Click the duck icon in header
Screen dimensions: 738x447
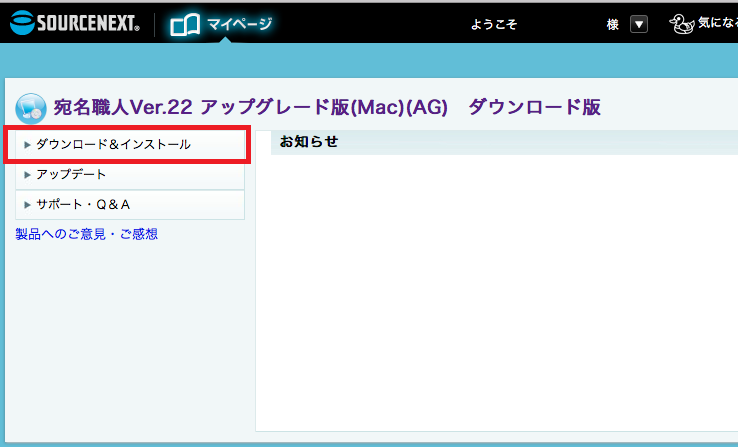[681, 24]
